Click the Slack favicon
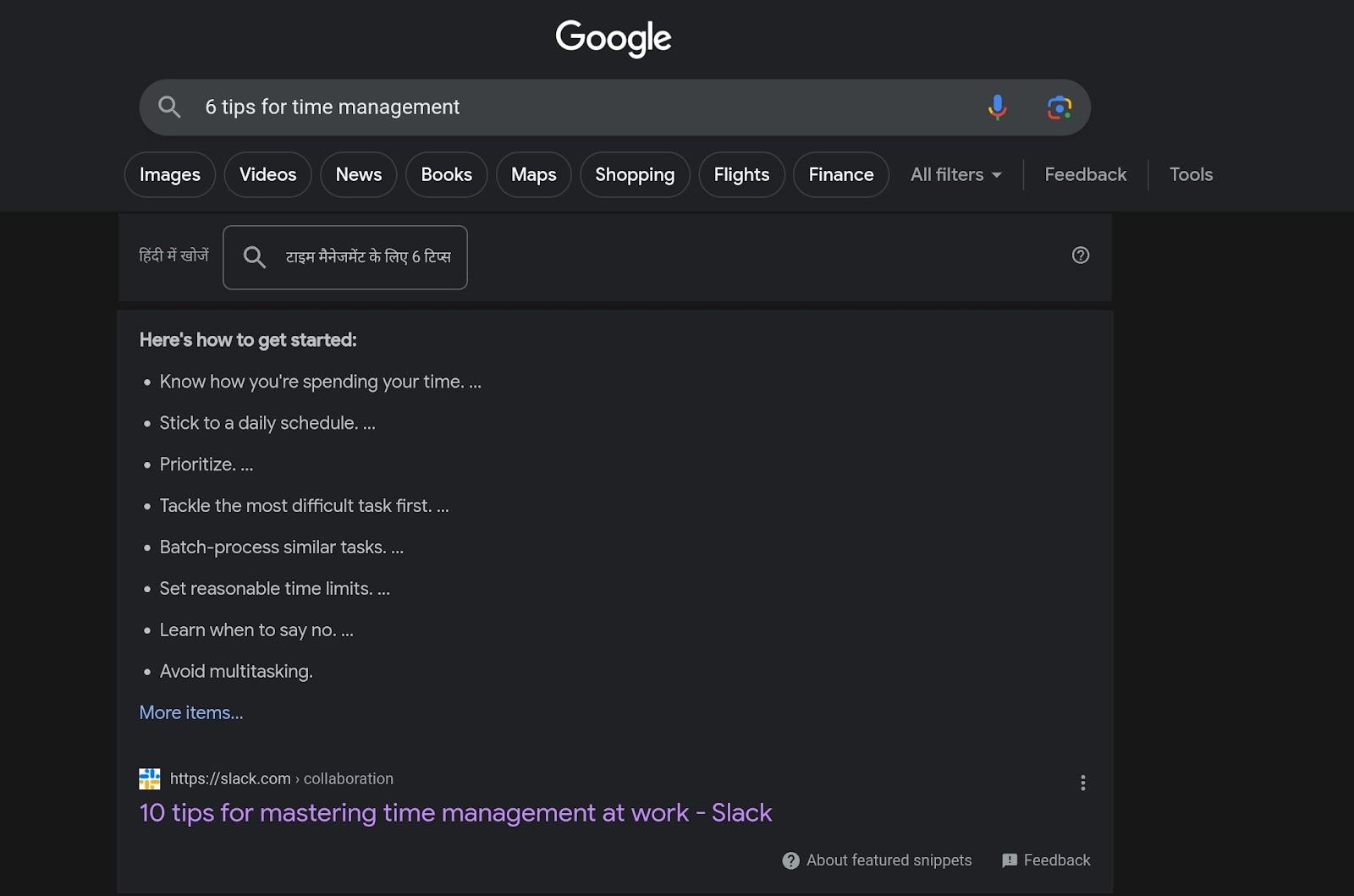 [150, 778]
